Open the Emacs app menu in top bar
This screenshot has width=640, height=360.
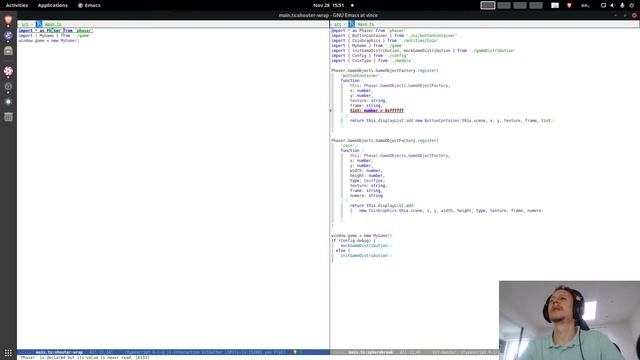click(x=89, y=5)
